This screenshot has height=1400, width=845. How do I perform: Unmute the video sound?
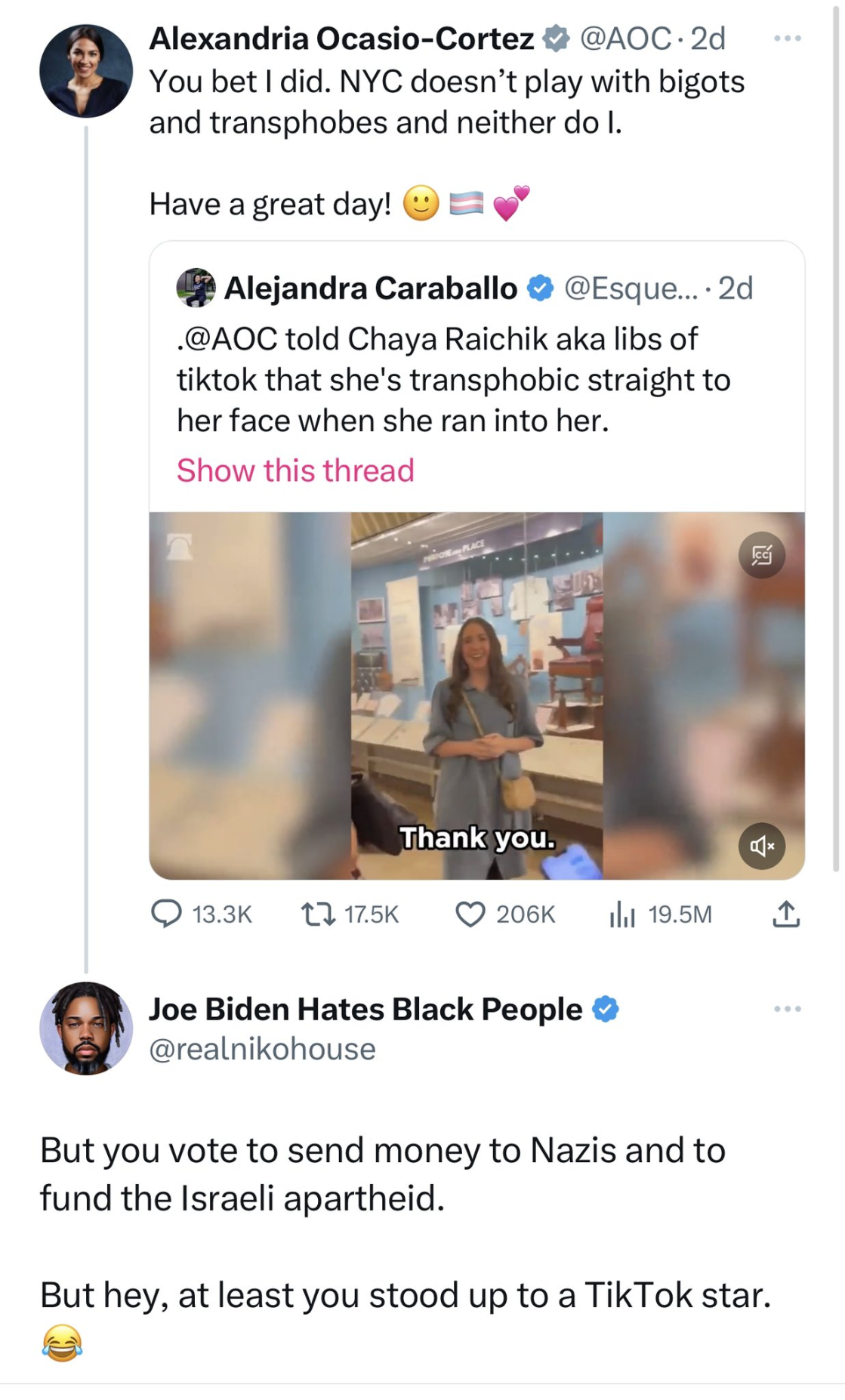coord(761,846)
